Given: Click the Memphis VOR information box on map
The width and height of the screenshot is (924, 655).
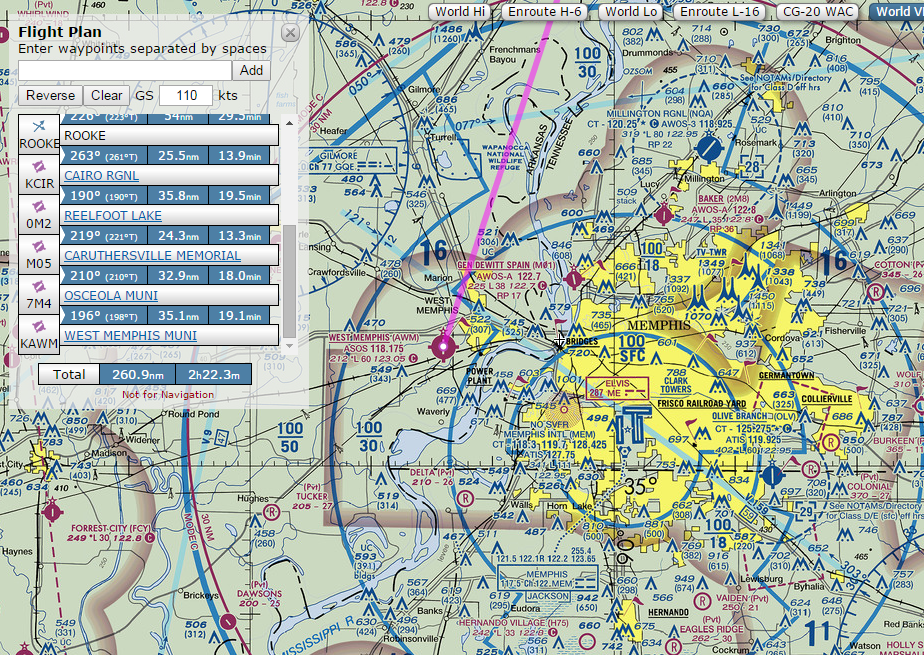Looking at the screenshot, I should [x=547, y=579].
